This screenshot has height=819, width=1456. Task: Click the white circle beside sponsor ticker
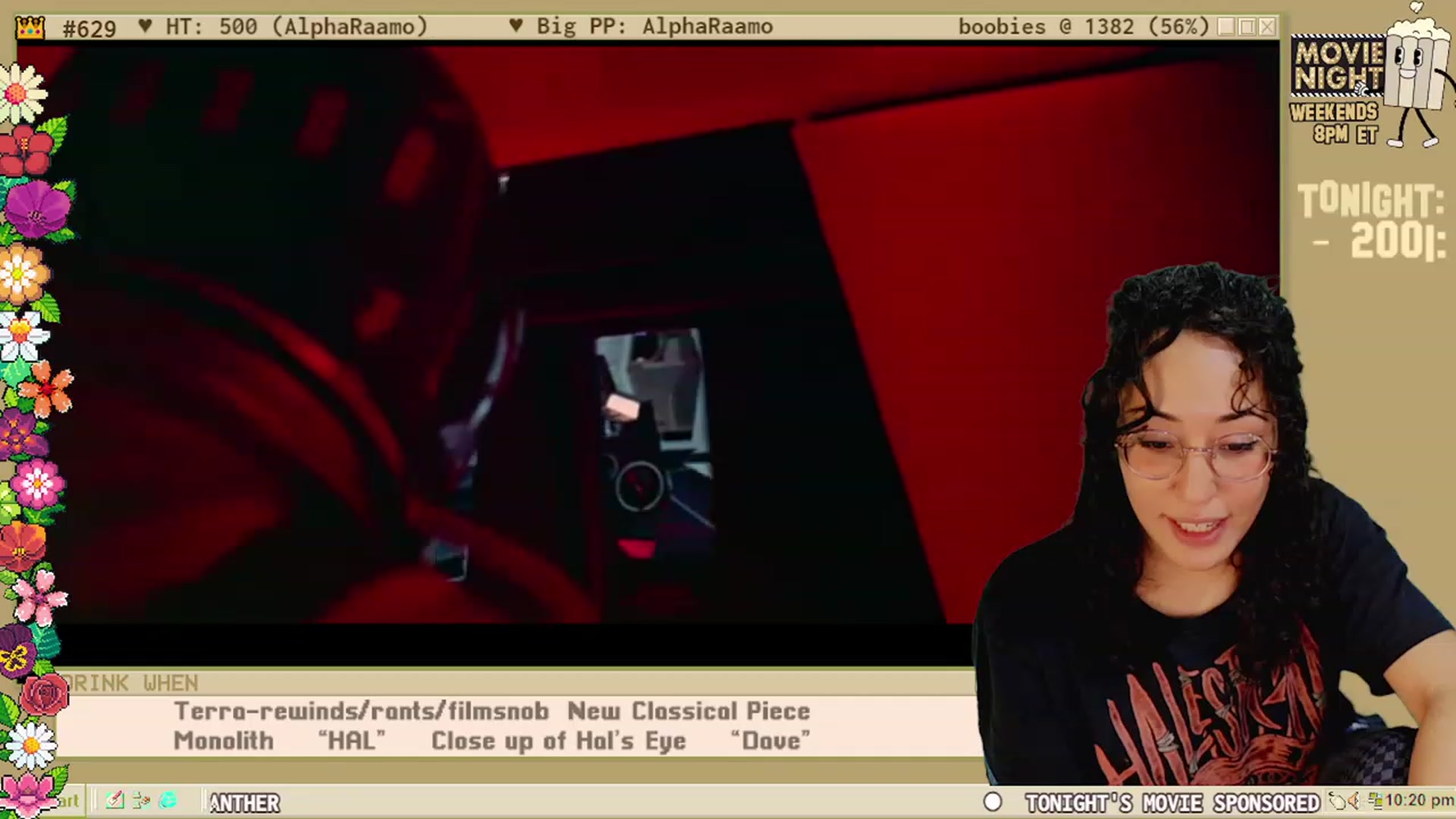point(992,802)
